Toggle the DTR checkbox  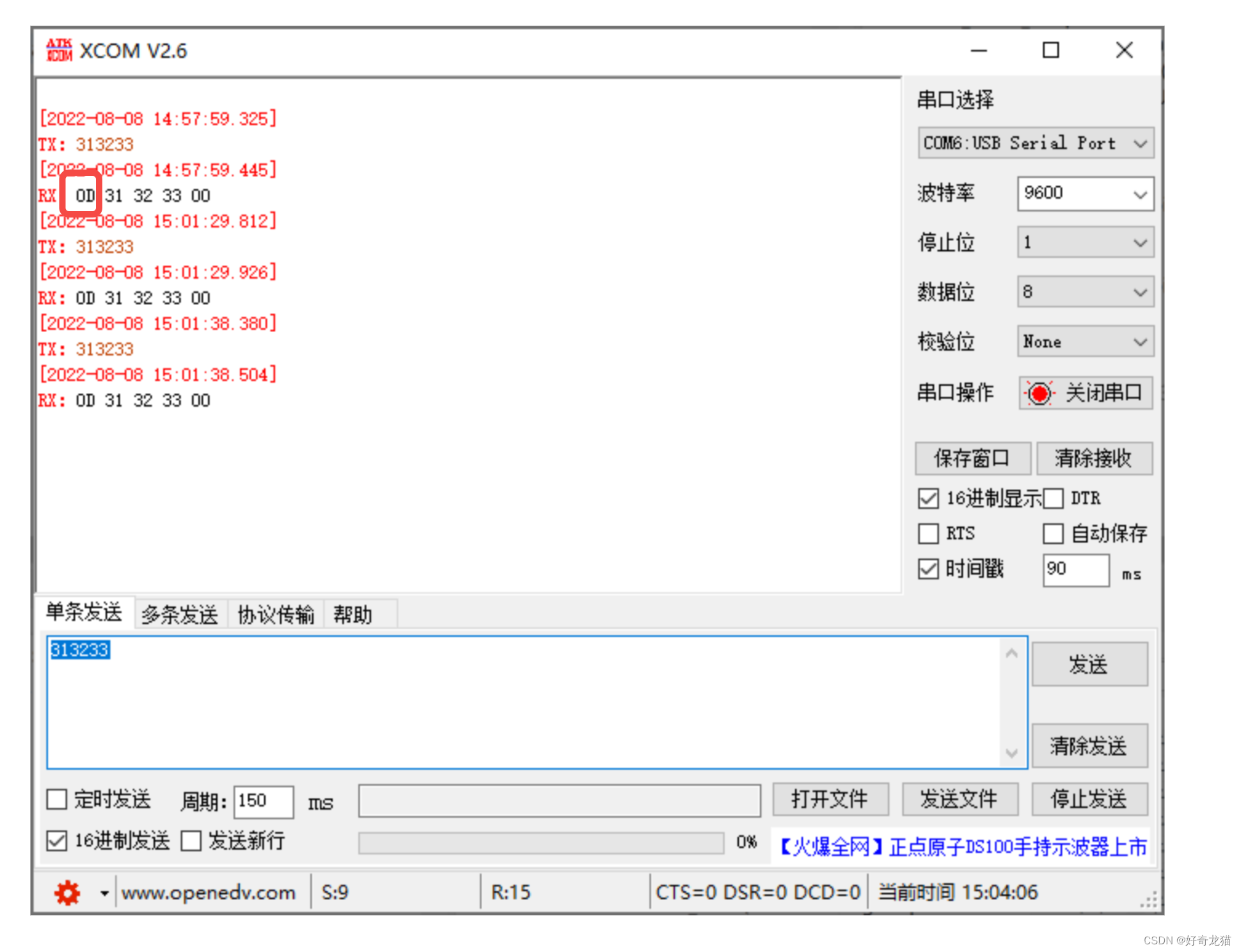(1053, 498)
